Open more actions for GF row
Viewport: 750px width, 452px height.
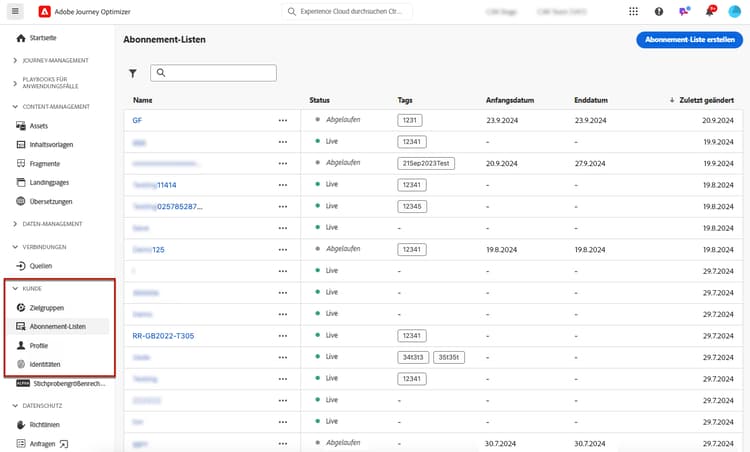click(283, 120)
